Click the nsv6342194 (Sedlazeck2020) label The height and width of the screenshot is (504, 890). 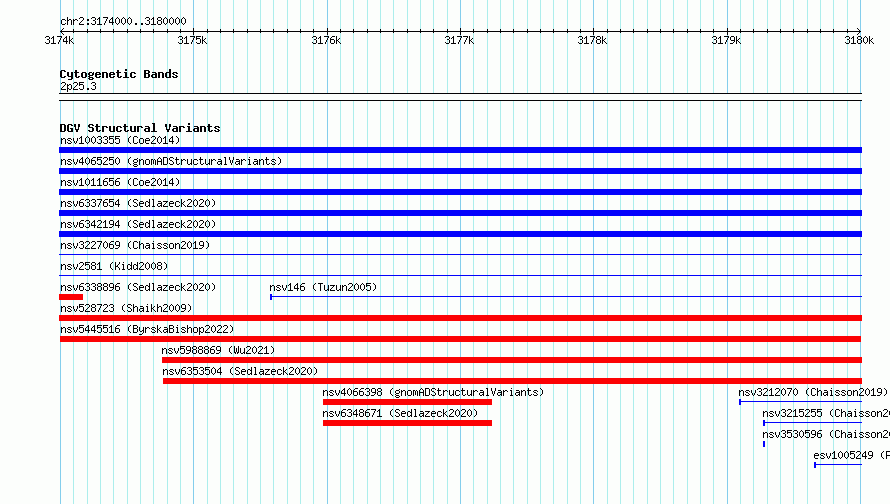pyautogui.click(x=138, y=224)
